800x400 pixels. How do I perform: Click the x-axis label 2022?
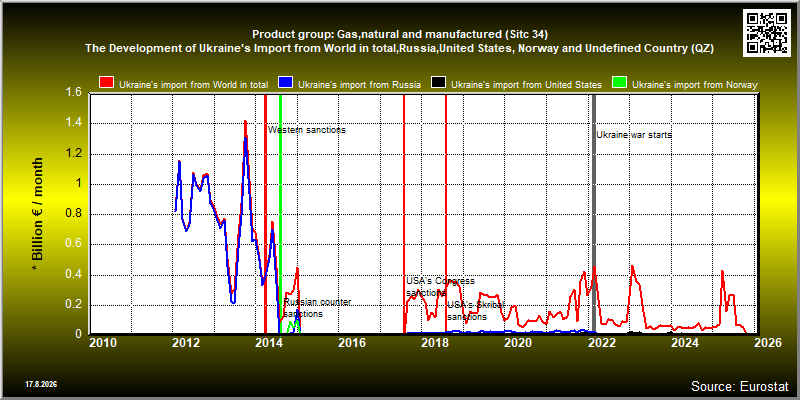602,343
